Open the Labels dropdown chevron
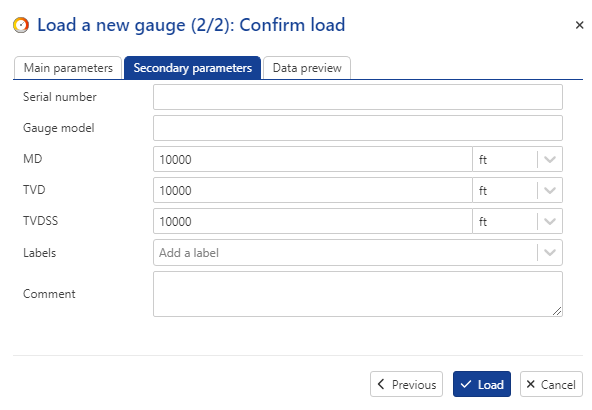This screenshot has height=410, width=592. (550, 253)
